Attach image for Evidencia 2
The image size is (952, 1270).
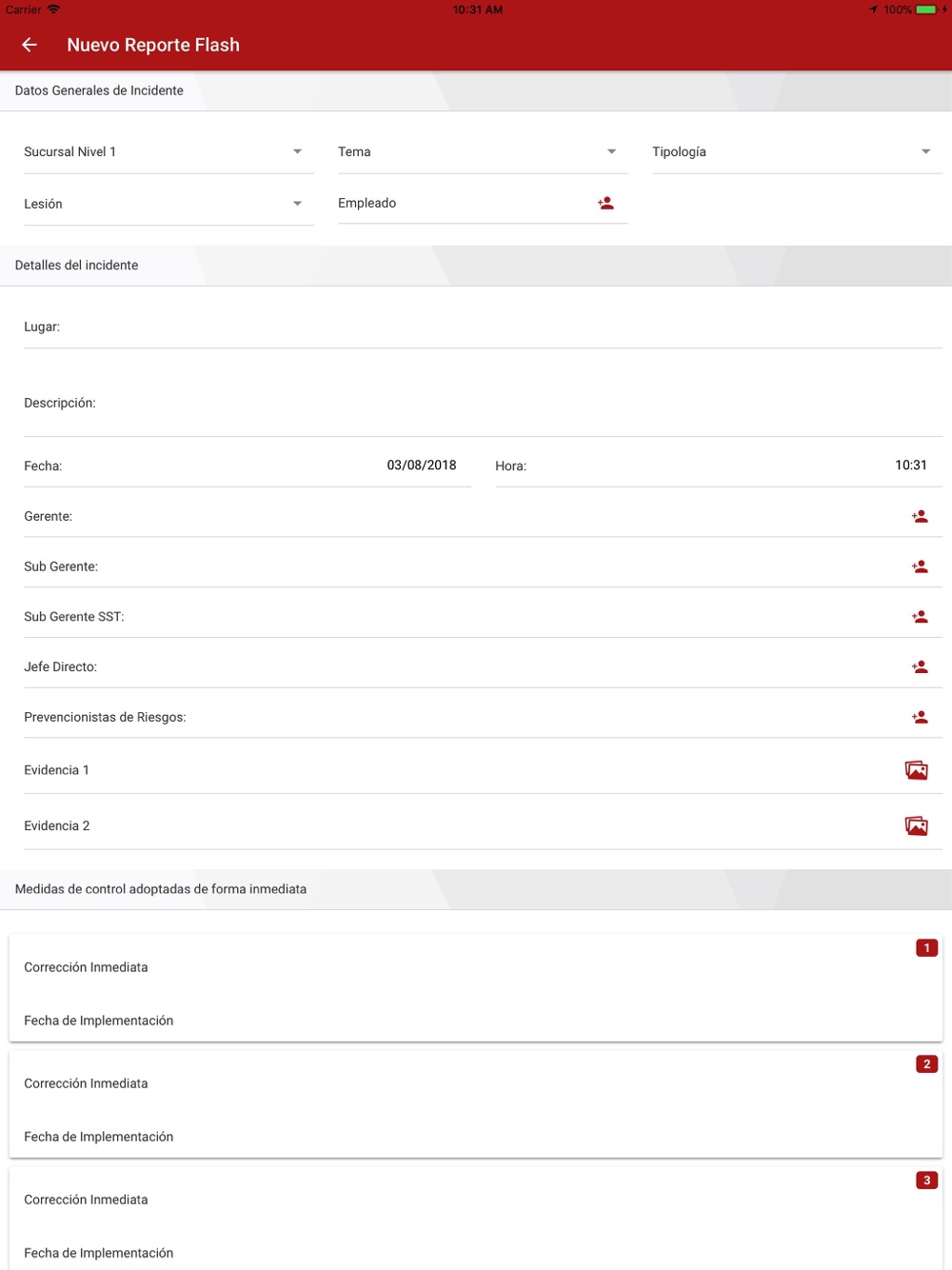916,825
